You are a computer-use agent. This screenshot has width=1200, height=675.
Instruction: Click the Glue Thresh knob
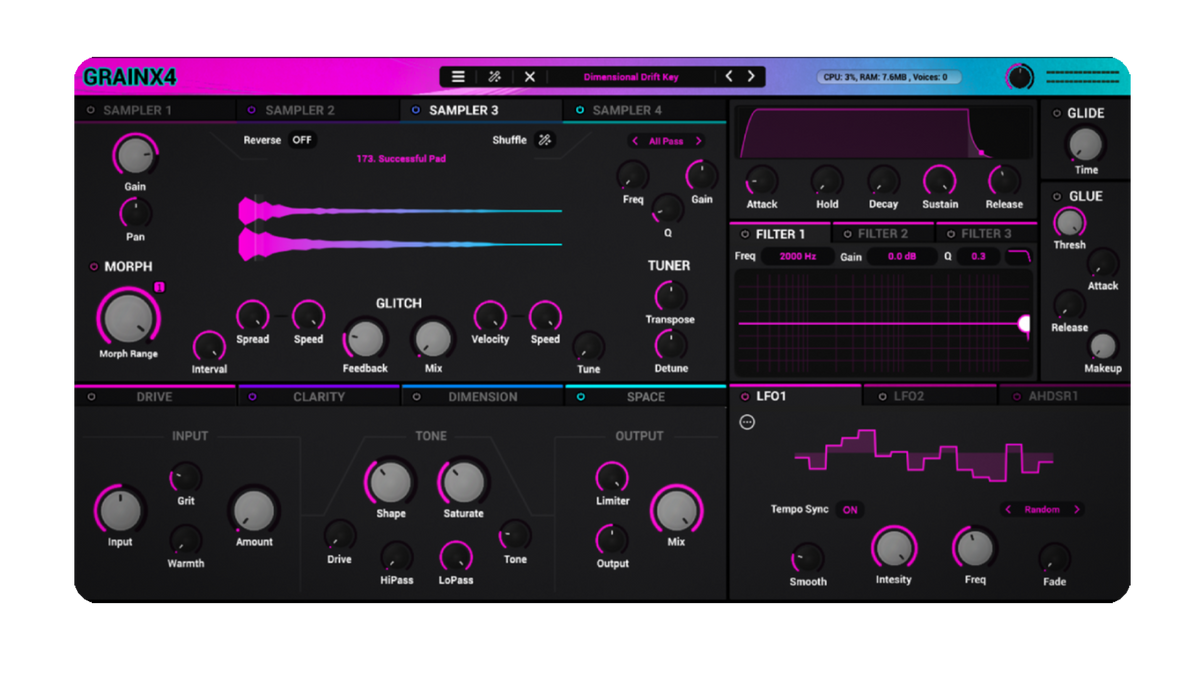pyautogui.click(x=1069, y=222)
